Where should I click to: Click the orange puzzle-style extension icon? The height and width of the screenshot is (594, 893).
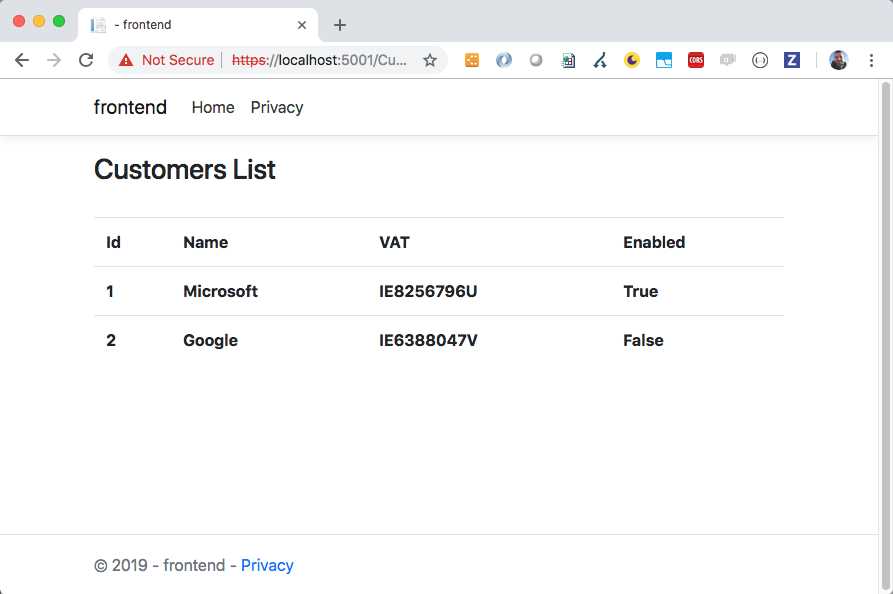471,60
